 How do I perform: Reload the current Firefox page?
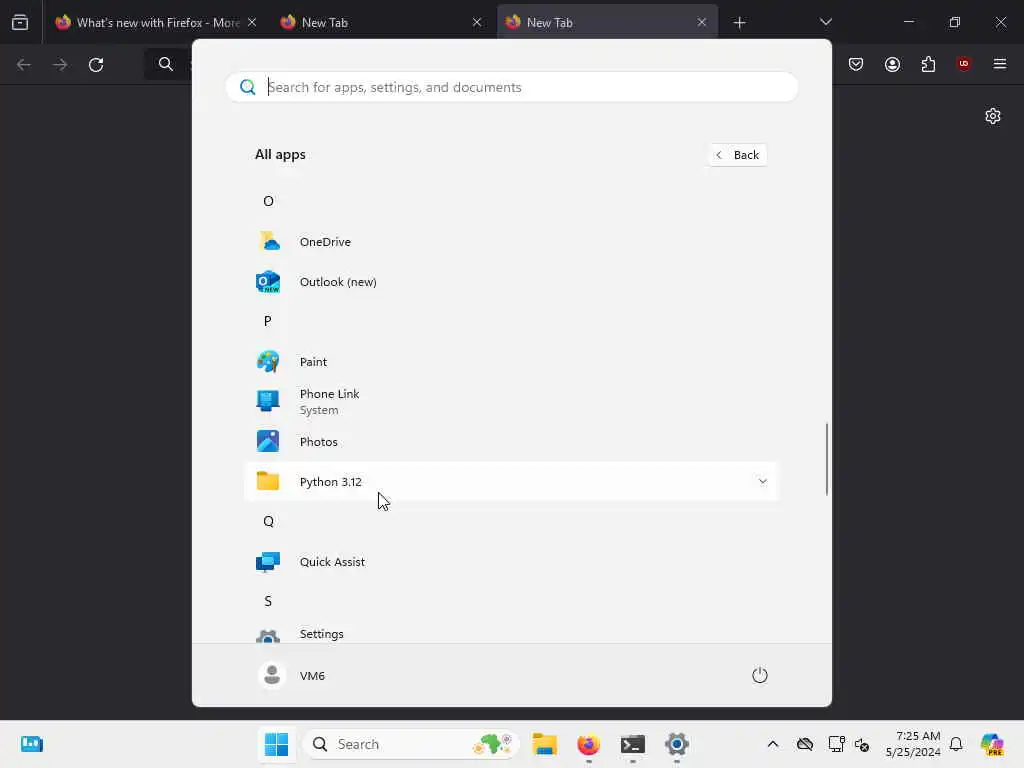tap(96, 65)
